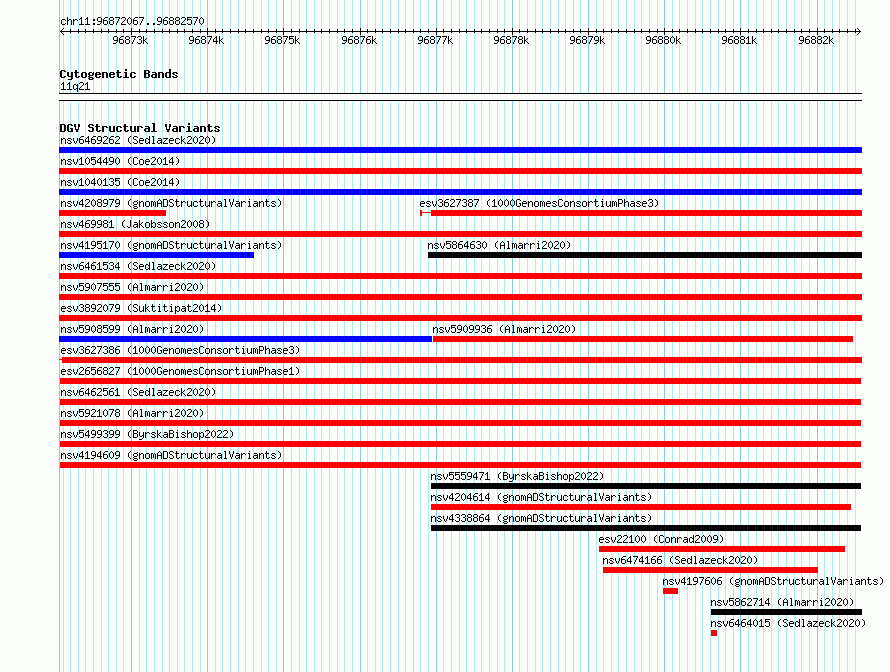Select the black bar under nsv5862714
Image resolution: width=890 pixels, height=672 pixels.
(786, 612)
